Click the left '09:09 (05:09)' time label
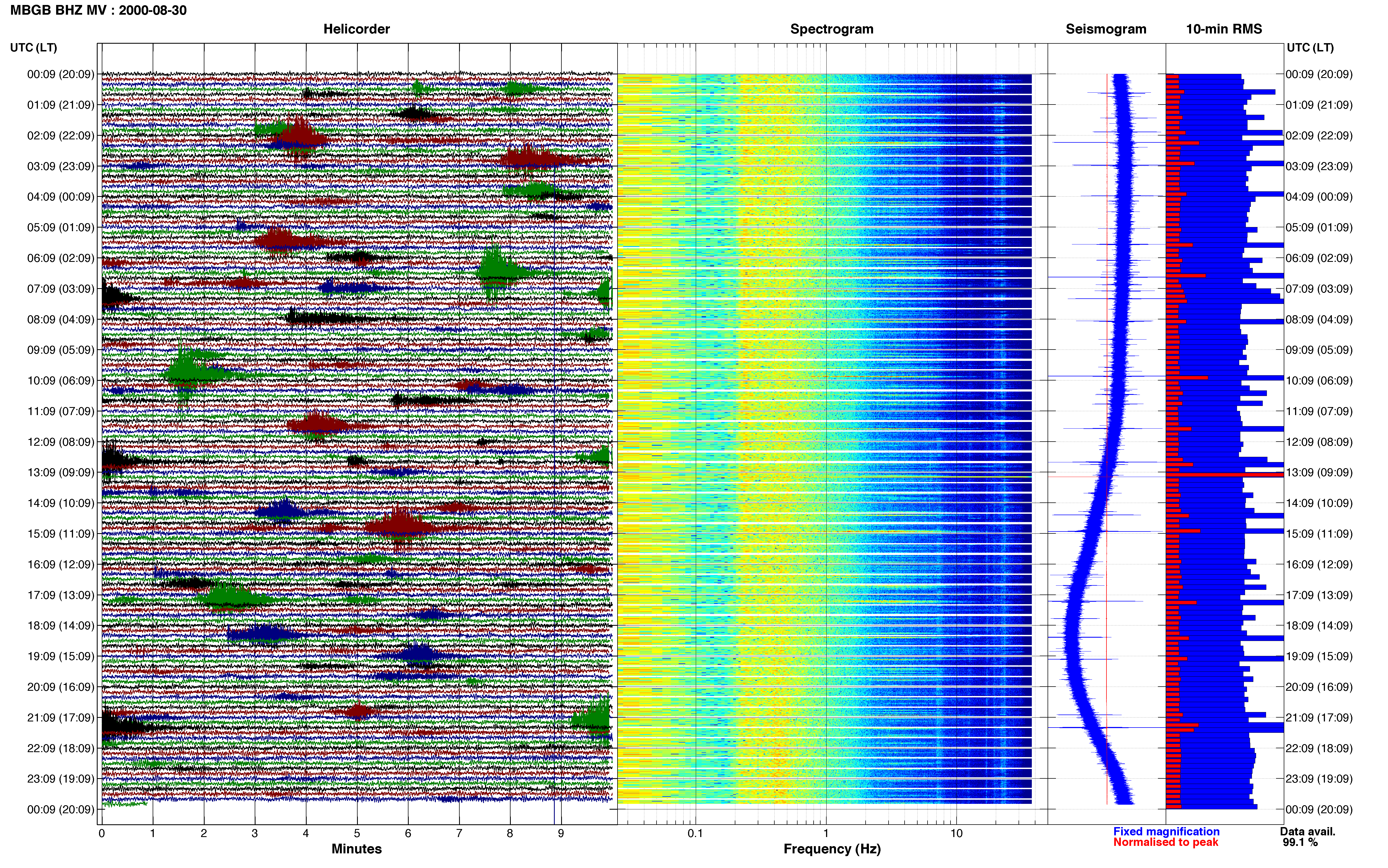The image size is (1388, 868). [60, 350]
